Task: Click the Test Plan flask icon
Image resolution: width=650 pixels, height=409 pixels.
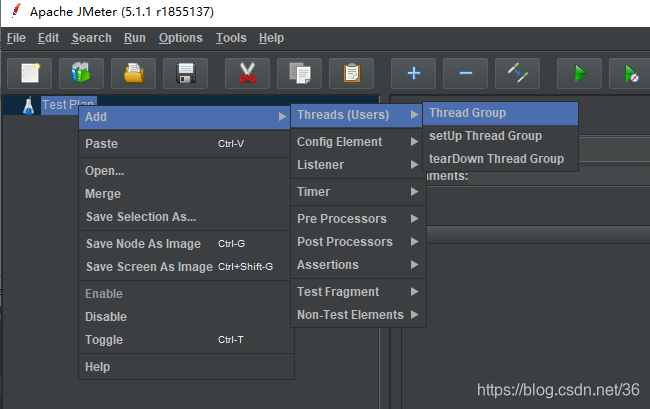Action: point(28,106)
